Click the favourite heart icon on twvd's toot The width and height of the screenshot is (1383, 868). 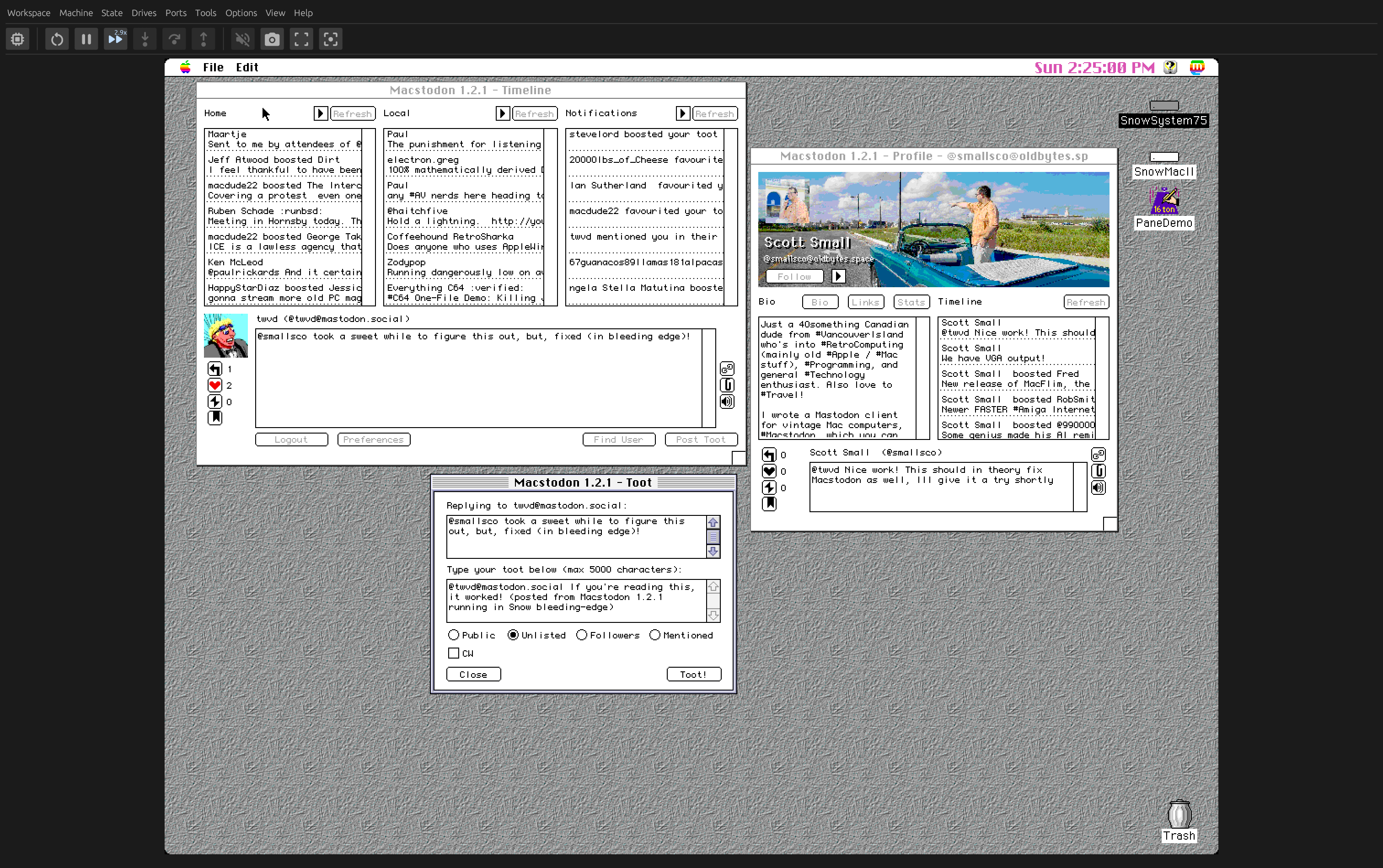(214, 385)
